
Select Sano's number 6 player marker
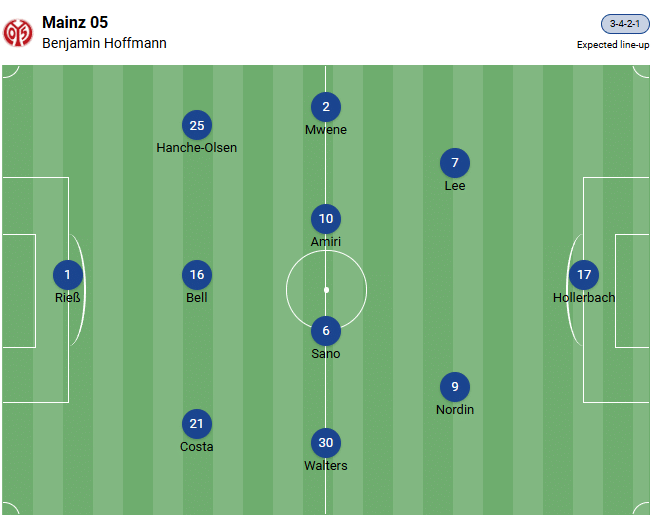click(x=326, y=331)
